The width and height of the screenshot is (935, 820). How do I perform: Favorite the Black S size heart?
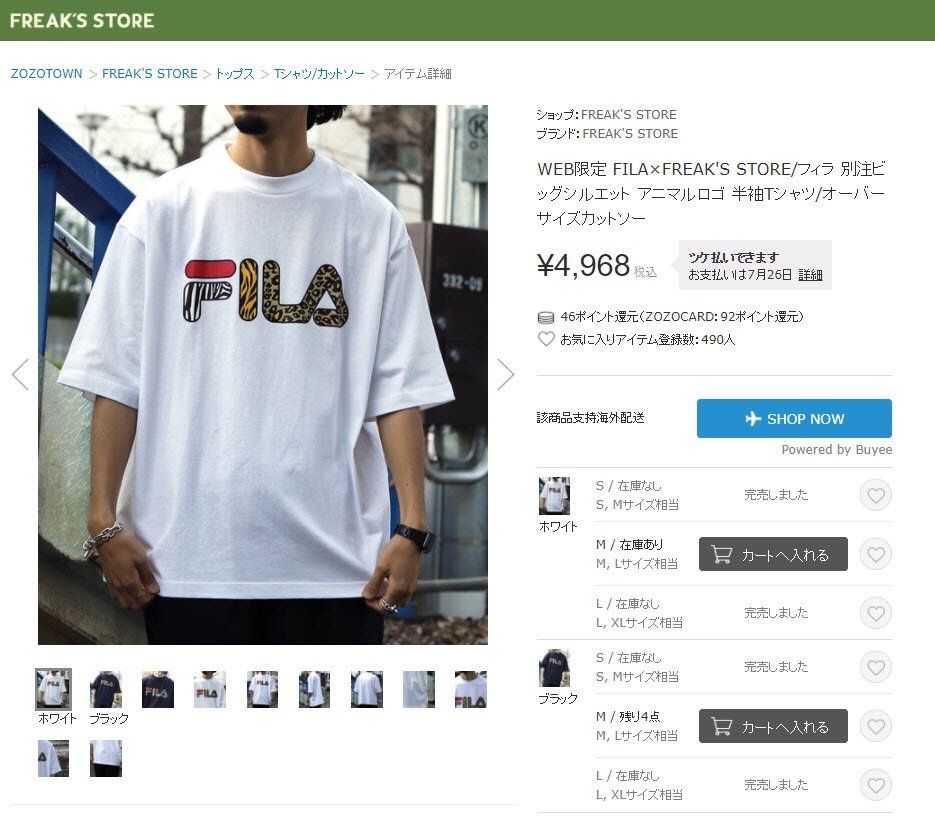pyautogui.click(x=875, y=667)
